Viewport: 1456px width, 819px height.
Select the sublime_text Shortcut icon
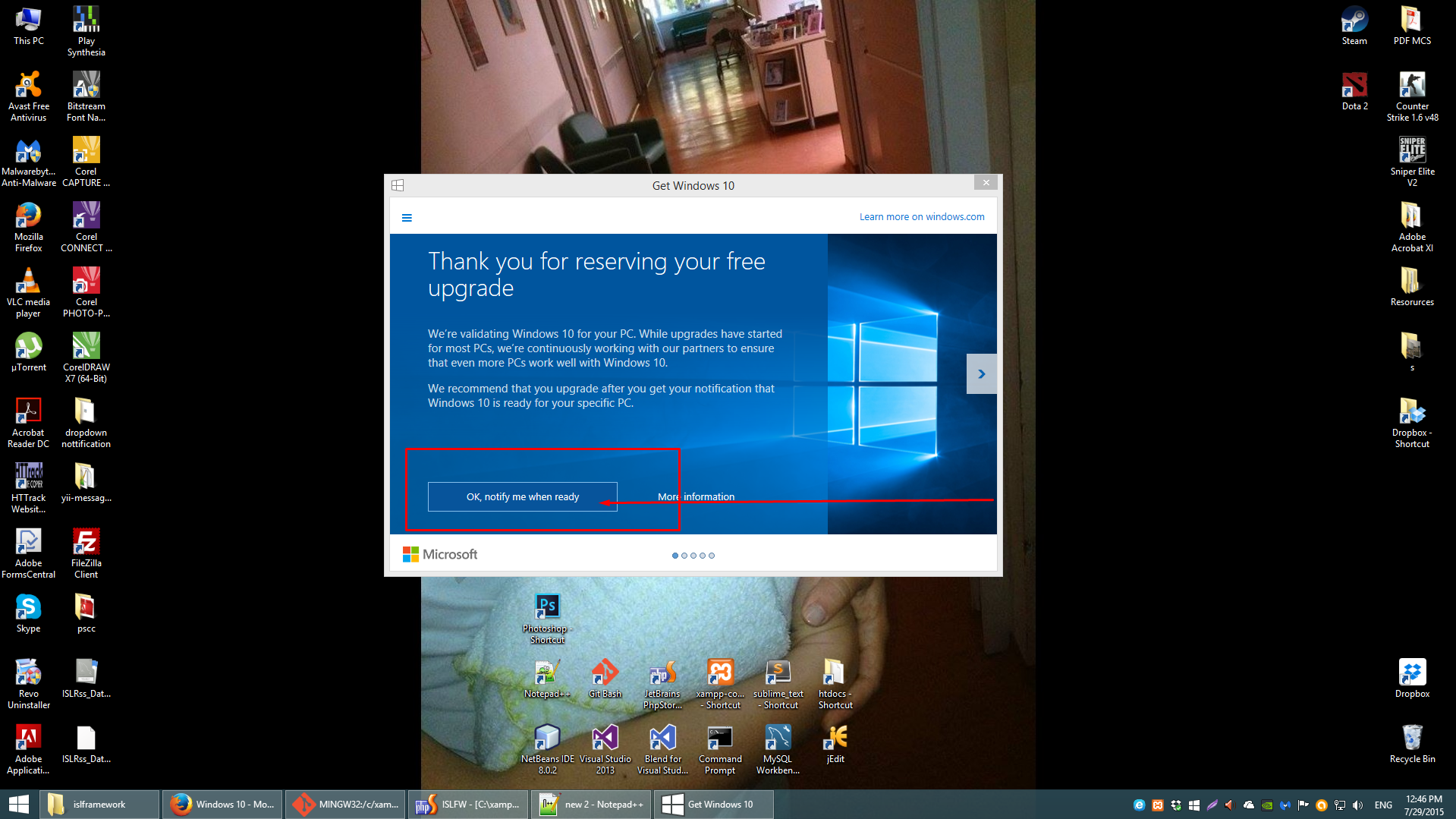click(778, 684)
